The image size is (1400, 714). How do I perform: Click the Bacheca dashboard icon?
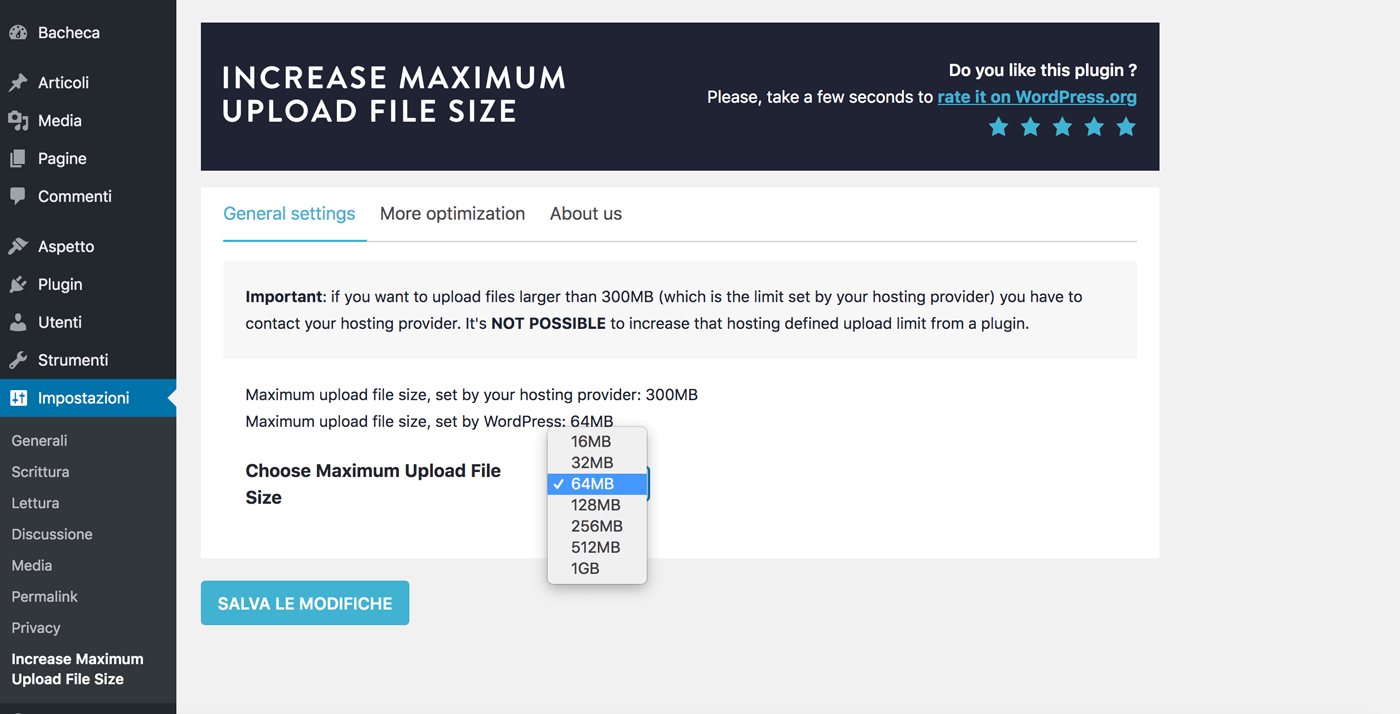tap(18, 33)
